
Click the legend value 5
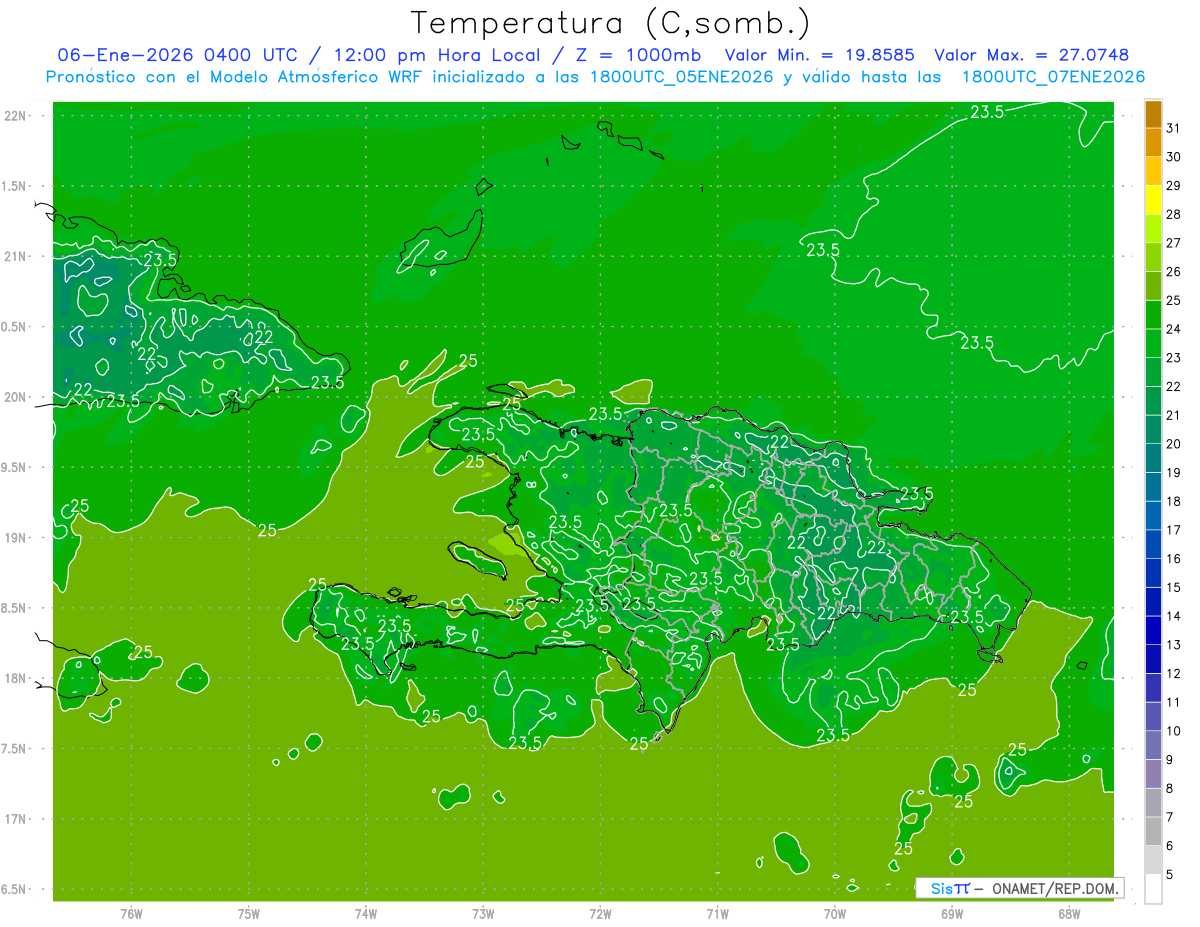tap(1170, 875)
